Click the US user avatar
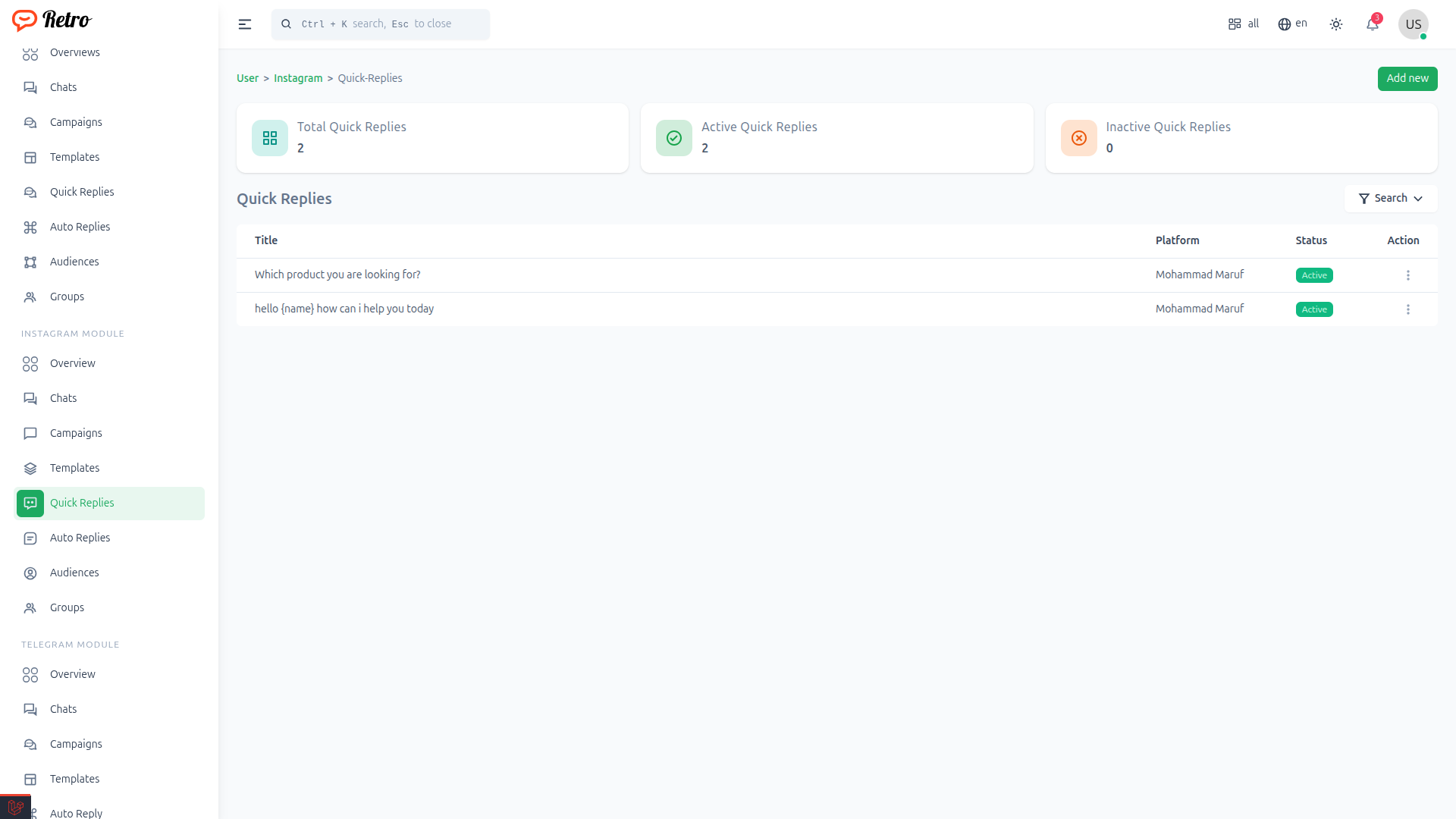The image size is (1456, 819). [x=1413, y=24]
